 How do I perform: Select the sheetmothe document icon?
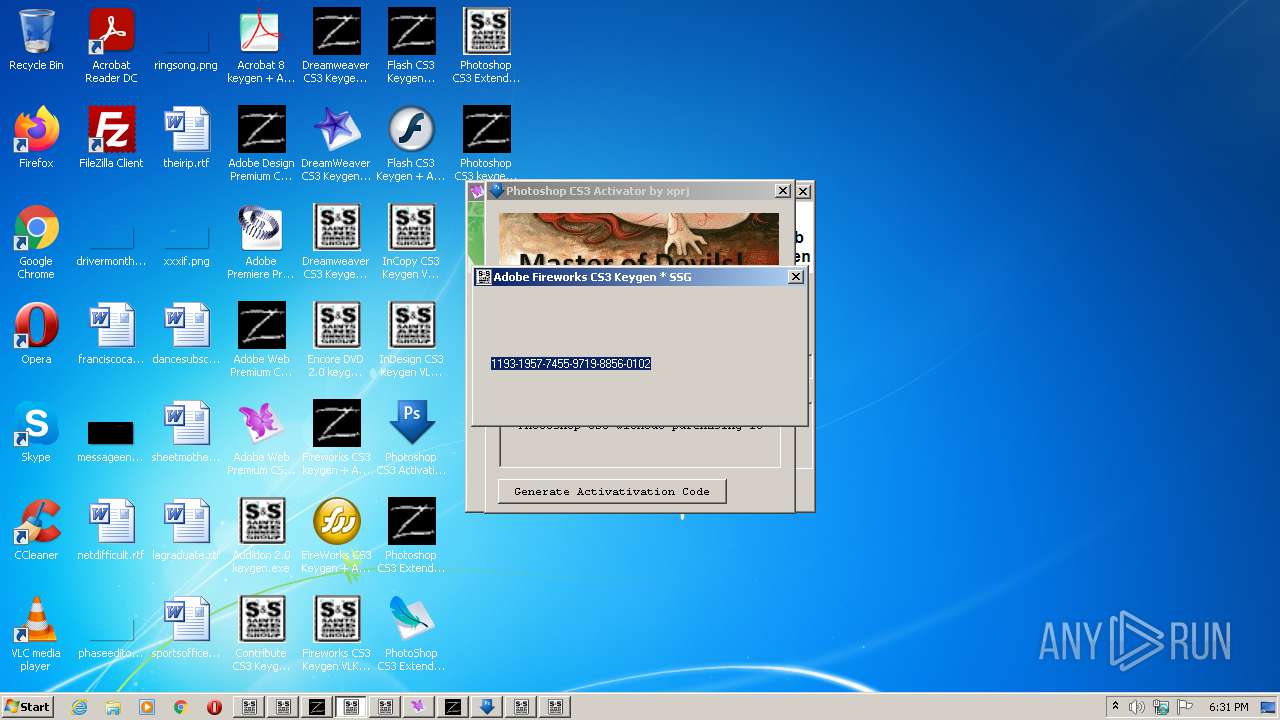pyautogui.click(x=186, y=433)
